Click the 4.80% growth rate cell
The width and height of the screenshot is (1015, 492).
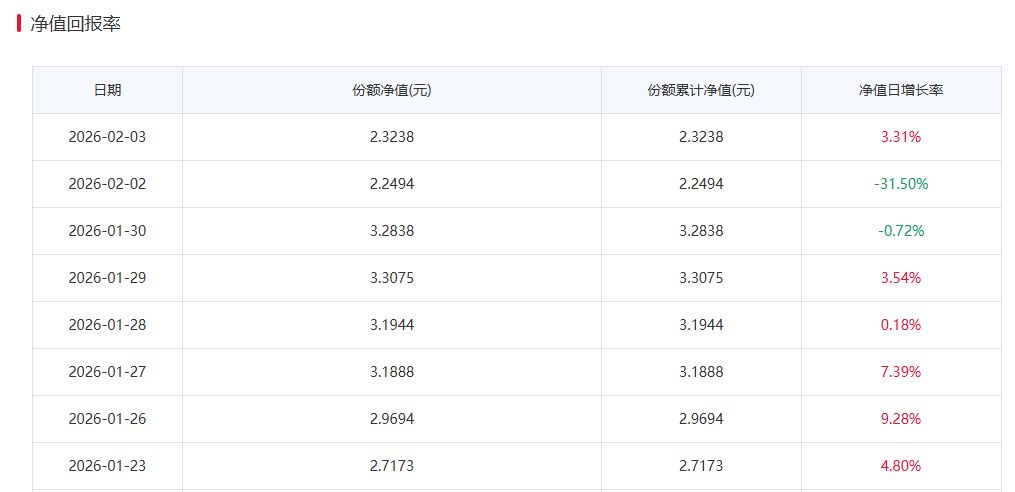point(900,466)
